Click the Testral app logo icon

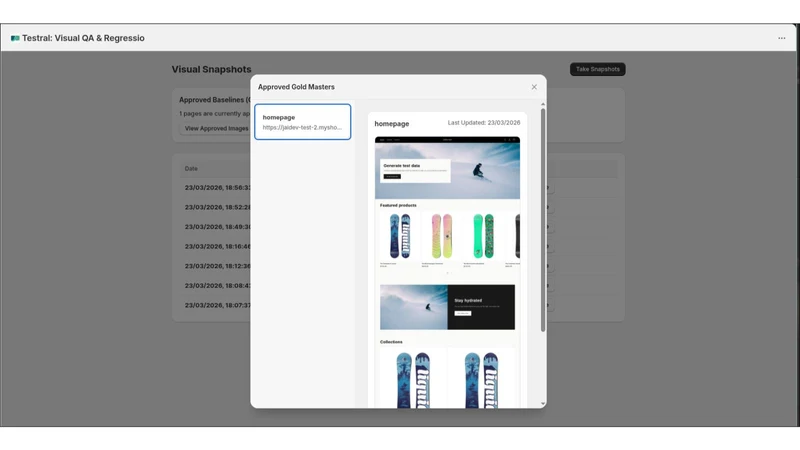tap(15, 38)
